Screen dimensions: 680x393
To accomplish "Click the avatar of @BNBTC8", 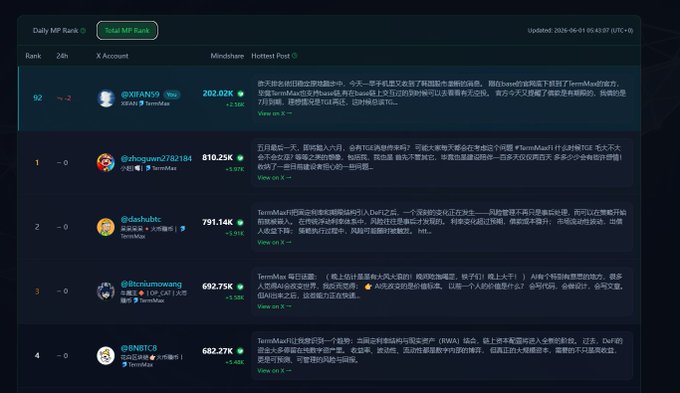I will [x=106, y=355].
